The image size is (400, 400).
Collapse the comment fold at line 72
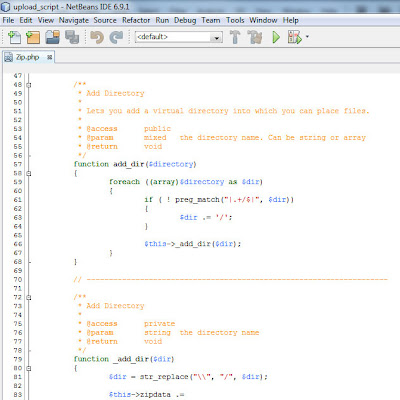(29, 297)
